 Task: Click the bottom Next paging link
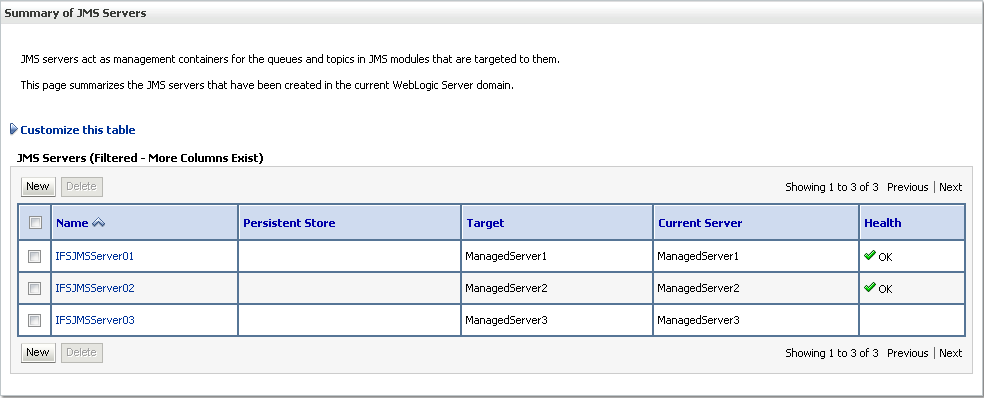click(951, 353)
